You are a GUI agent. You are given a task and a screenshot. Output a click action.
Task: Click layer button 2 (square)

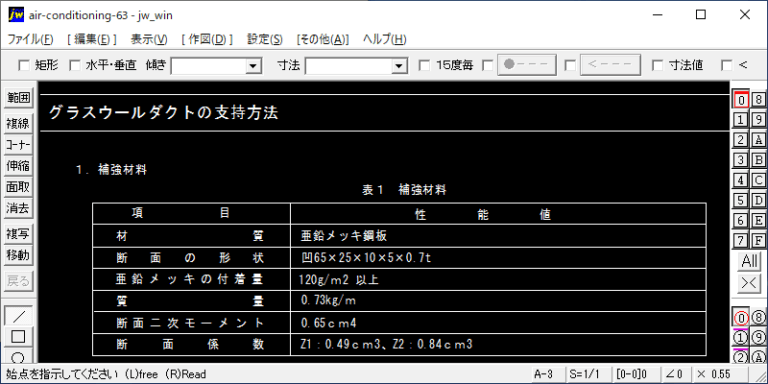point(741,140)
